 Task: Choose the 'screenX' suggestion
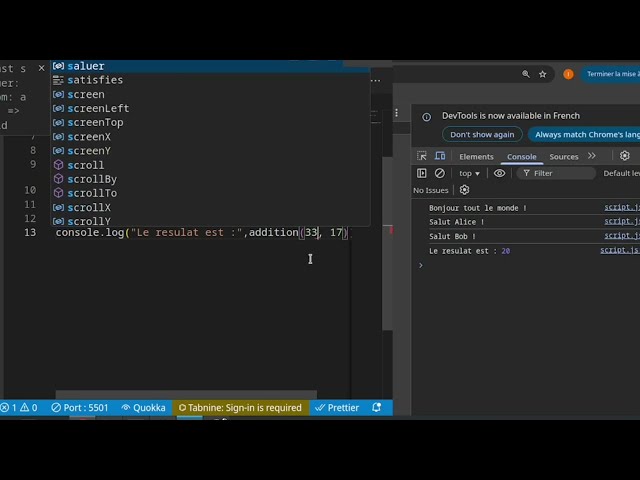[x=210, y=137]
